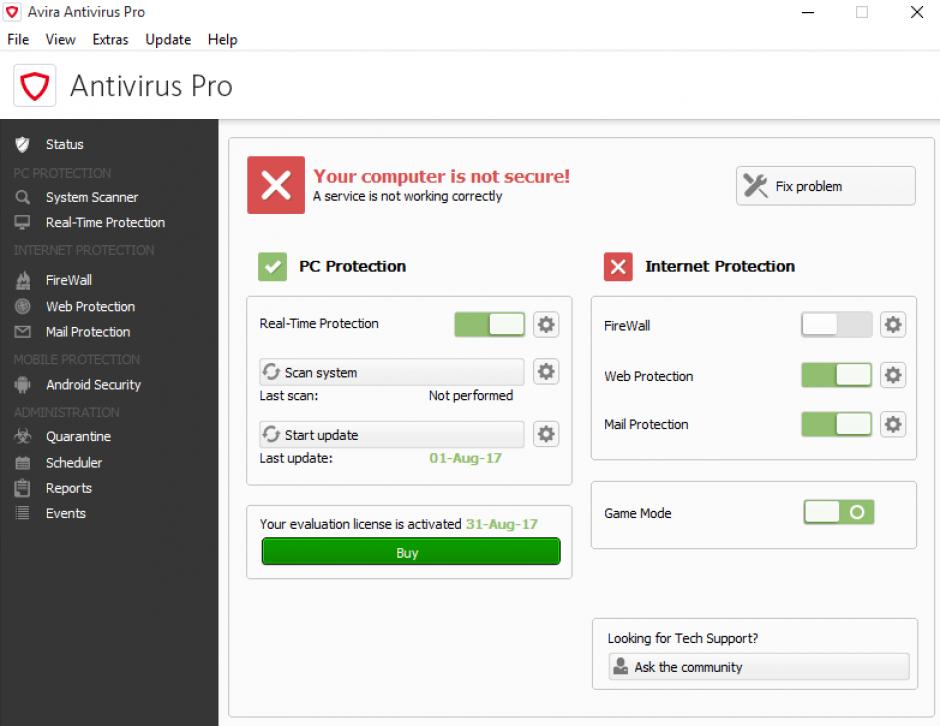The width and height of the screenshot is (940, 726).
Task: Open Web Protection configuration gear icon
Action: coord(893,375)
